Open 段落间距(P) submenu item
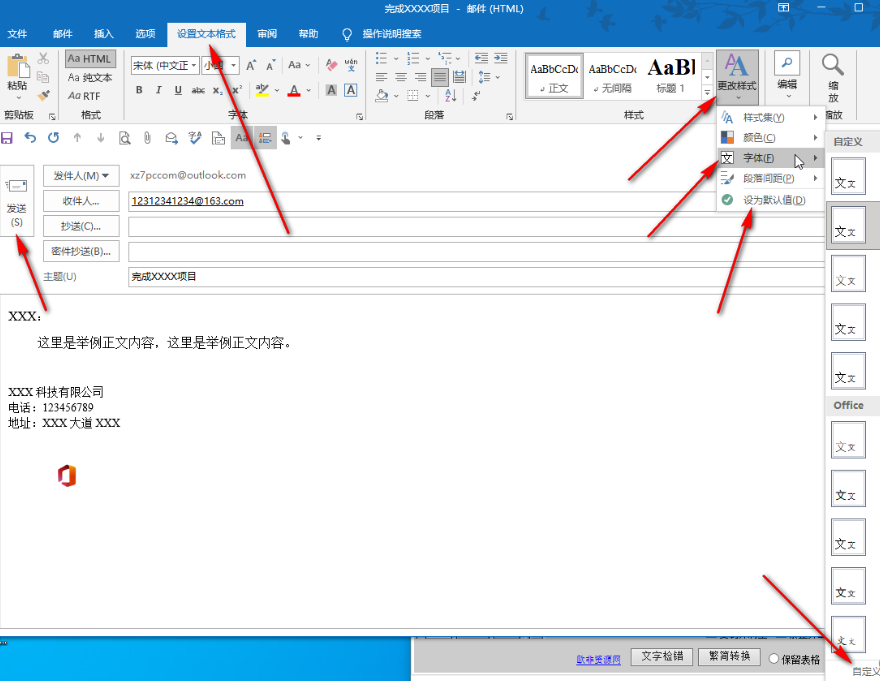Image resolution: width=880 pixels, height=681 pixels. [770, 179]
